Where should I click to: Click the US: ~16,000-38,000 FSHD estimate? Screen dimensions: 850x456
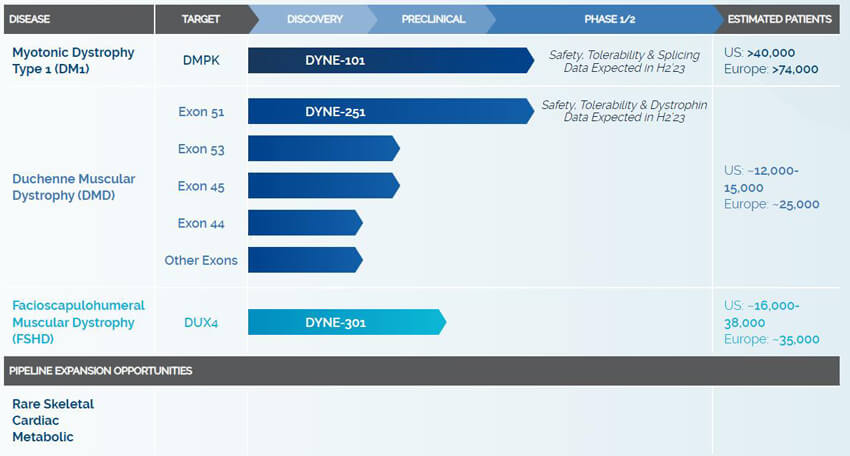[x=762, y=314]
